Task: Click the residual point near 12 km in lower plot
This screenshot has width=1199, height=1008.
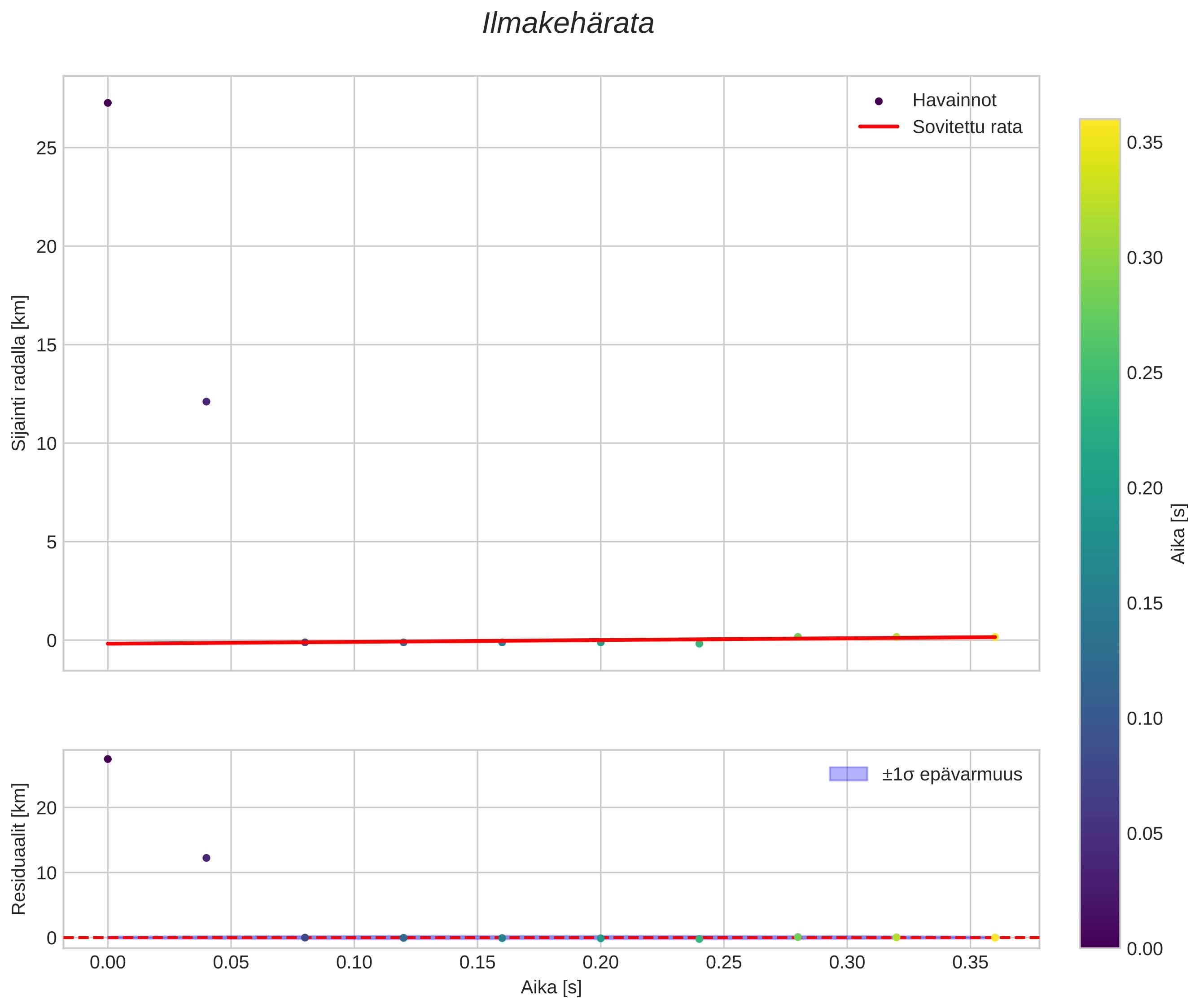Action: [206, 858]
